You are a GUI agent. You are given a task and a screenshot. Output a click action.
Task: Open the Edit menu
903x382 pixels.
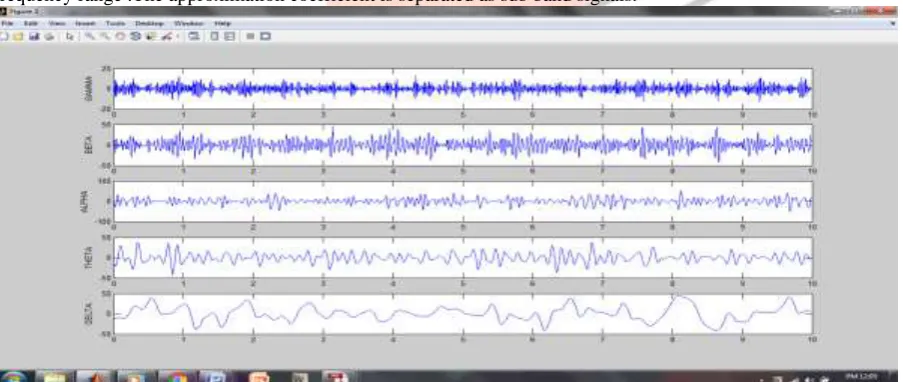(31, 24)
